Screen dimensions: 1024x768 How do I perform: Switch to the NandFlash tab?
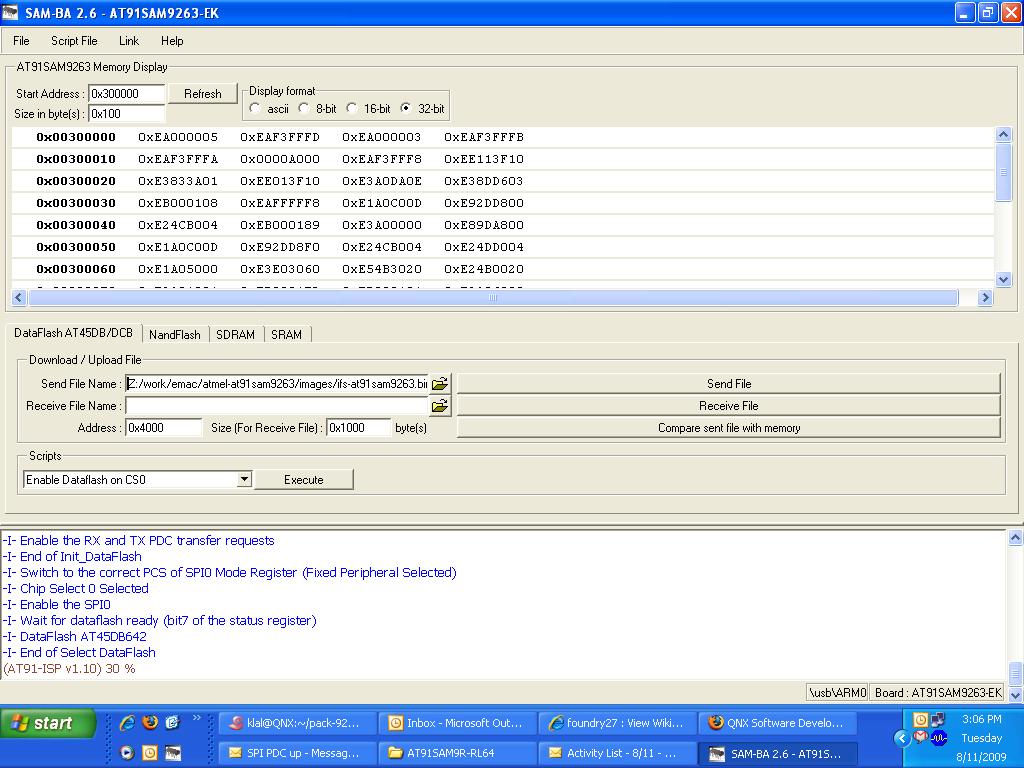[x=175, y=334]
